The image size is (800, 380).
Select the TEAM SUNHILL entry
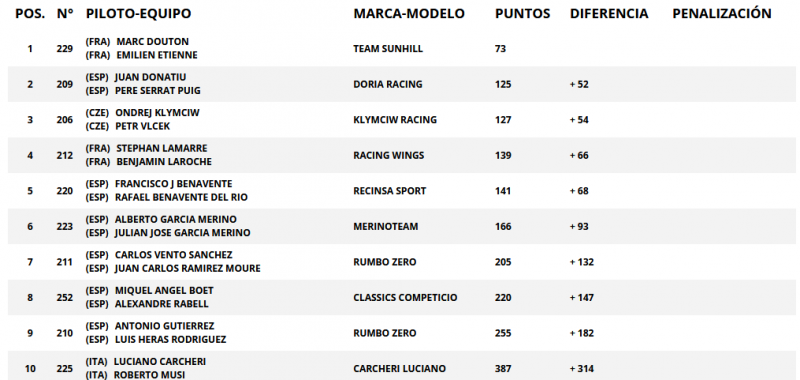[388, 49]
